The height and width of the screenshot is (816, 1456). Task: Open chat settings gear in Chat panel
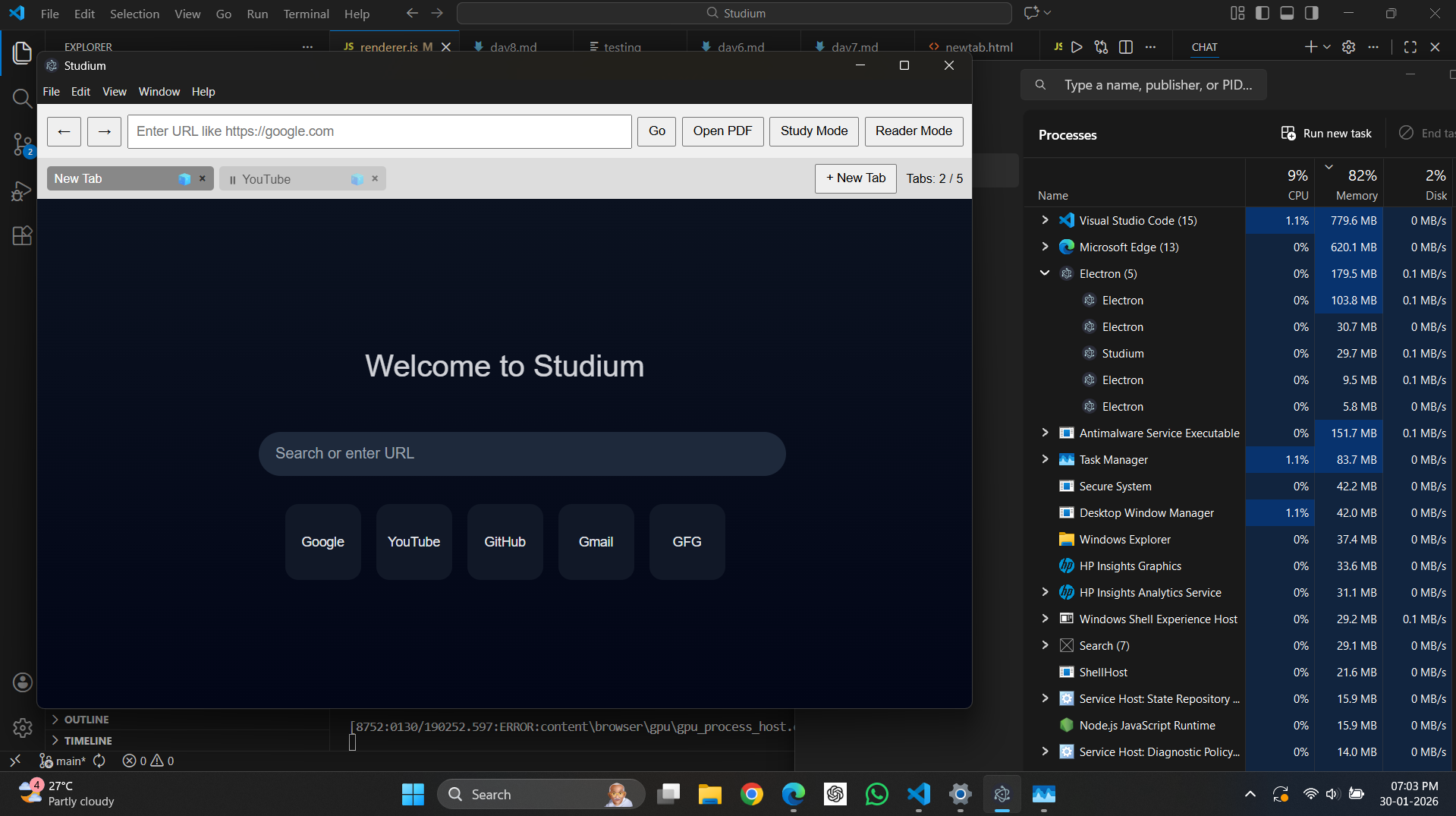[x=1348, y=47]
